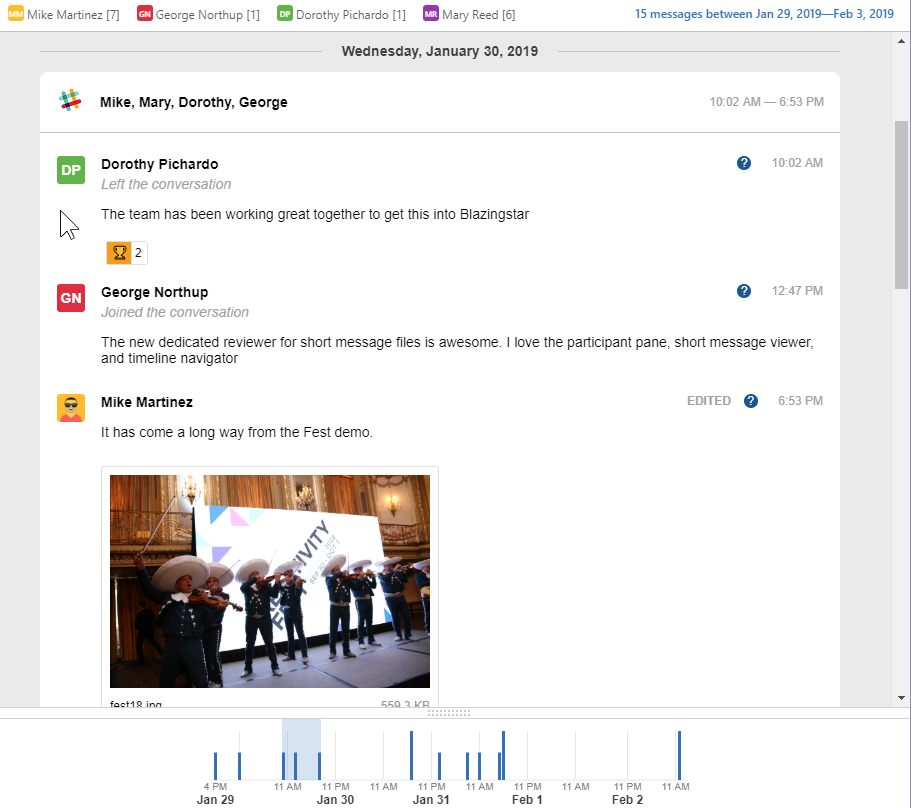Click Dorothy Pichardo's green DP avatar icon

tap(70, 170)
